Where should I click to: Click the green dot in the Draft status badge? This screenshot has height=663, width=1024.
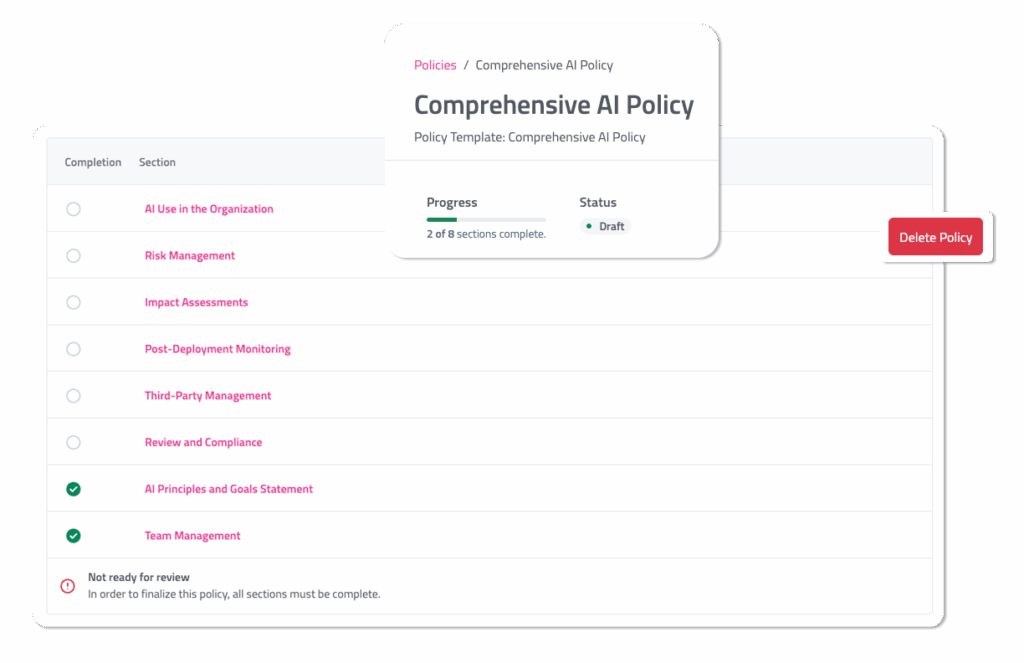click(589, 227)
